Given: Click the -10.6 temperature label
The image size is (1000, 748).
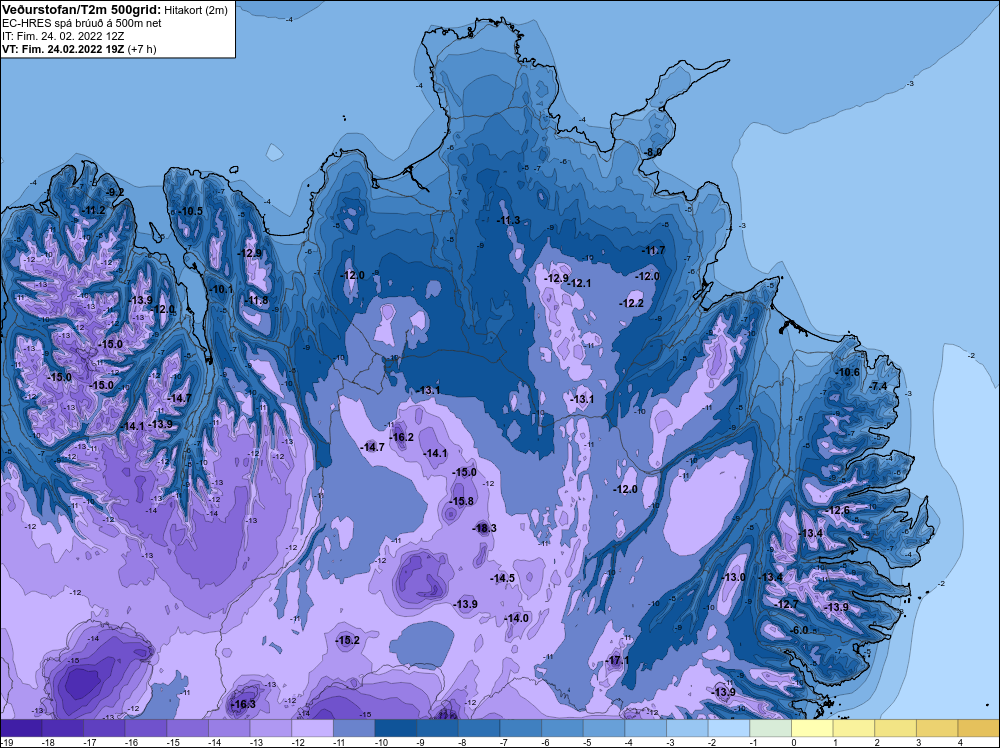Looking at the screenshot, I should [x=848, y=372].
